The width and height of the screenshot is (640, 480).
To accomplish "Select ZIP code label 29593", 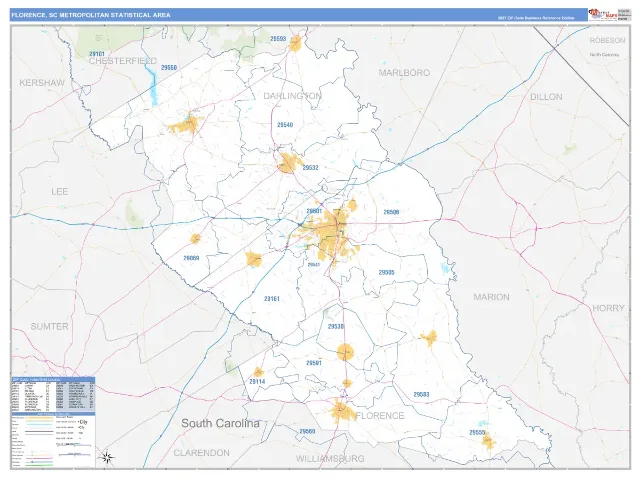I will click(x=278, y=39).
